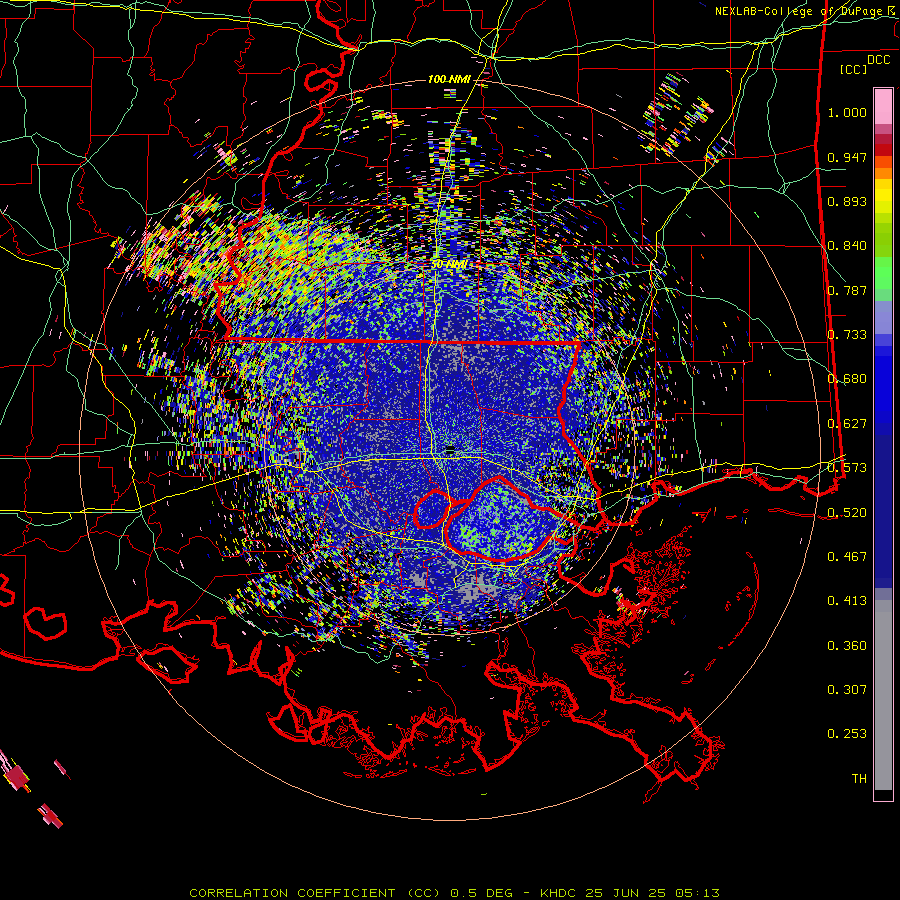Click the 0.733 scale value

(847, 335)
